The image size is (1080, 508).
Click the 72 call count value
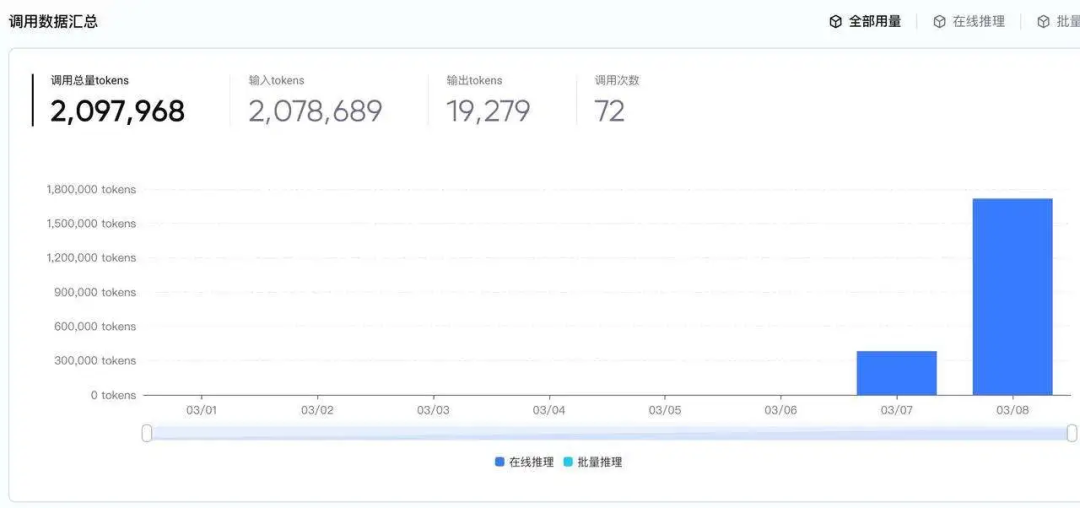click(x=610, y=111)
